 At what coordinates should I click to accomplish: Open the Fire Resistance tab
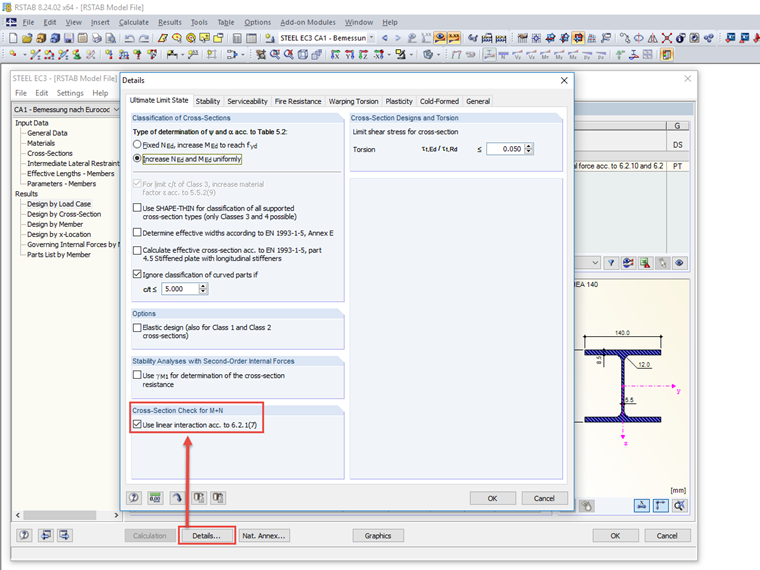click(x=298, y=101)
